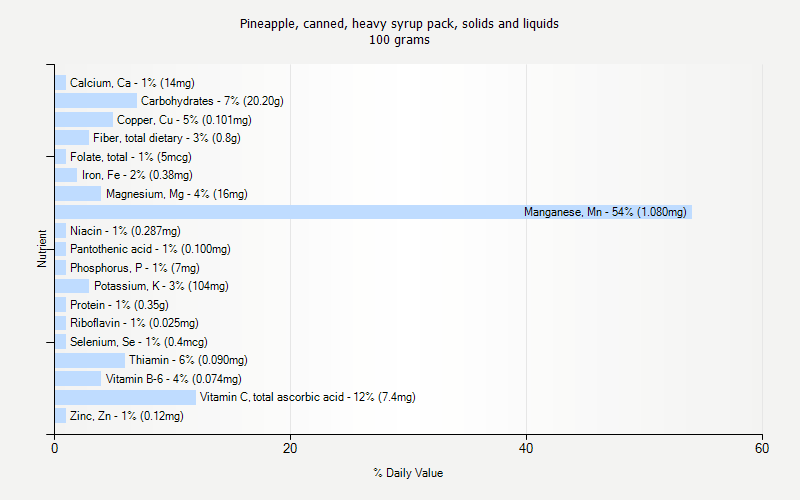This screenshot has height=500, width=800.
Task: Click the Manganese, Mn bar
Action: 373,212
